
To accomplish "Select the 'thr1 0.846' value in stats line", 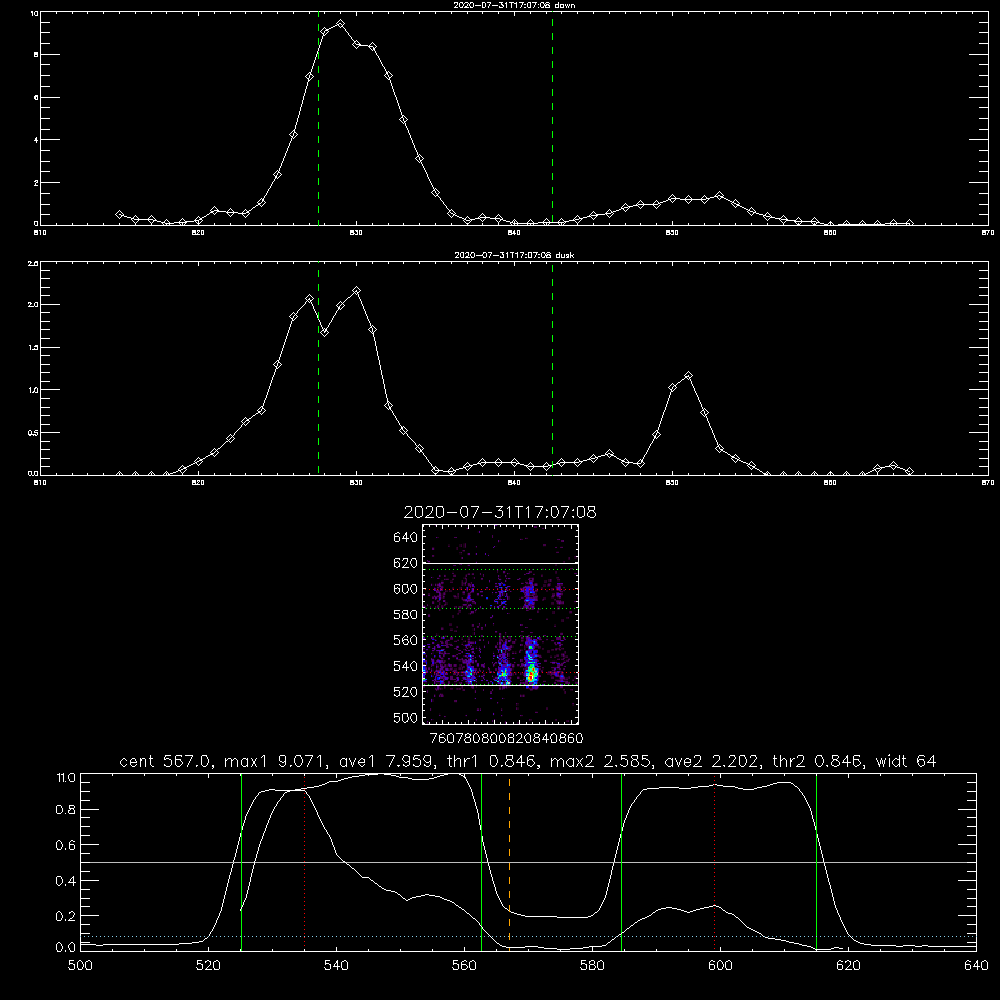I will coord(494,761).
